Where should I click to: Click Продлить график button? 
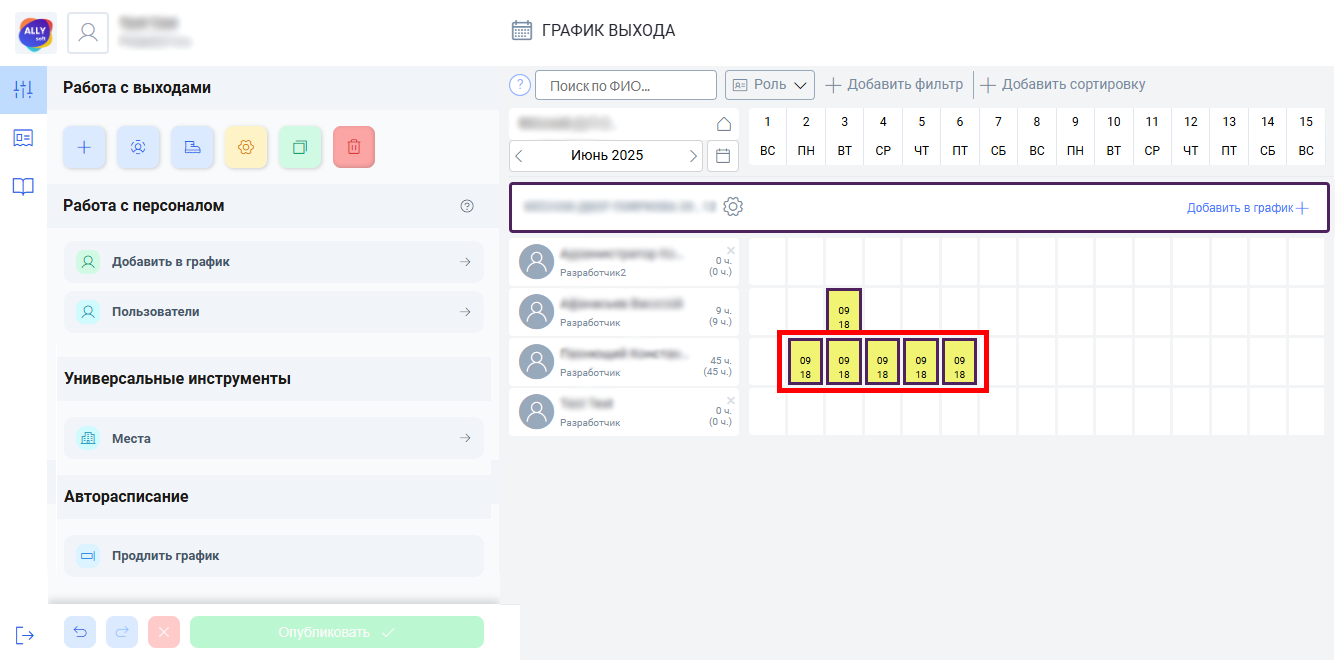point(274,556)
